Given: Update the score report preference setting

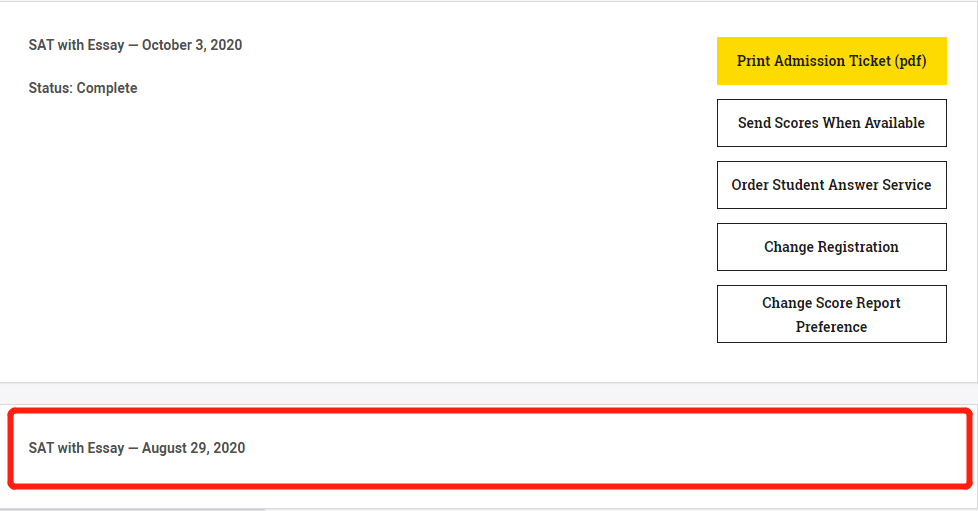Looking at the screenshot, I should pos(831,314).
